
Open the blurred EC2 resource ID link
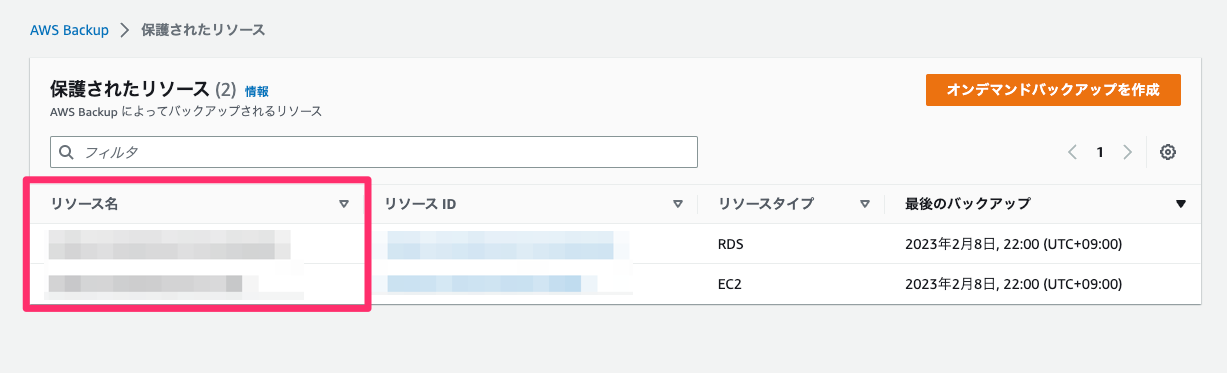485,284
